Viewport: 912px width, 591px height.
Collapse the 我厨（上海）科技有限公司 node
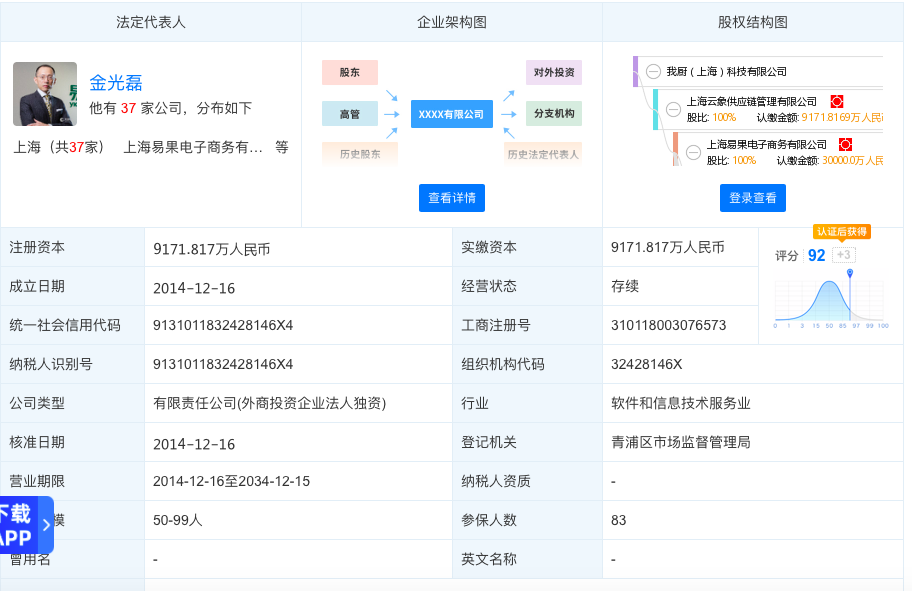pyautogui.click(x=653, y=72)
